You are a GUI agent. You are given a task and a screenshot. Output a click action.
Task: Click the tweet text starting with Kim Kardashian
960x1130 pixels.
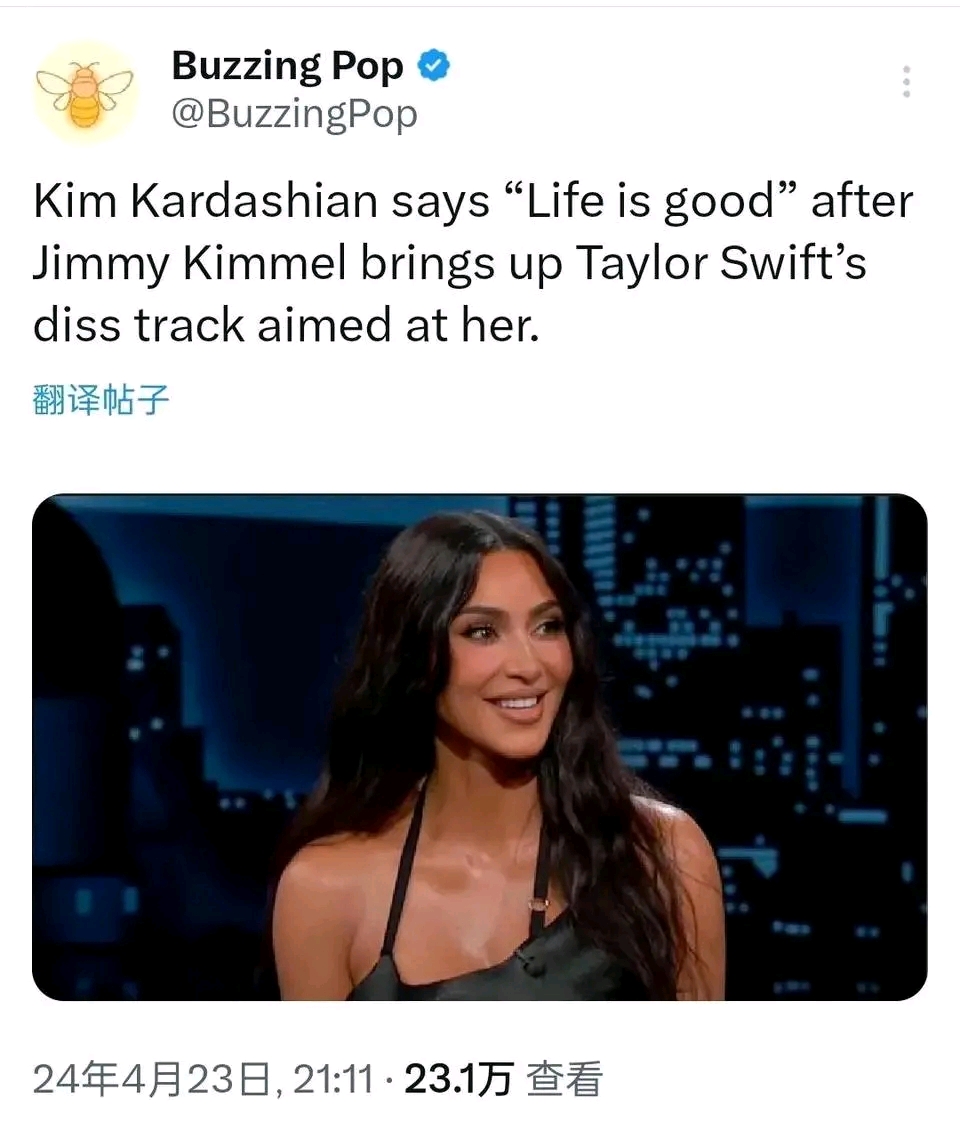[473, 263]
